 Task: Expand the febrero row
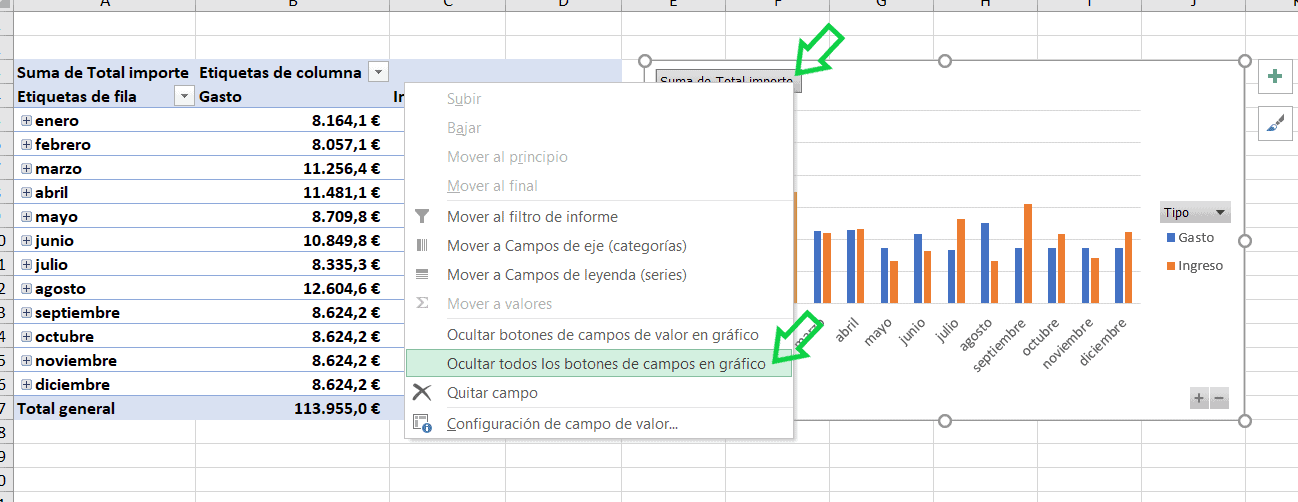26,144
